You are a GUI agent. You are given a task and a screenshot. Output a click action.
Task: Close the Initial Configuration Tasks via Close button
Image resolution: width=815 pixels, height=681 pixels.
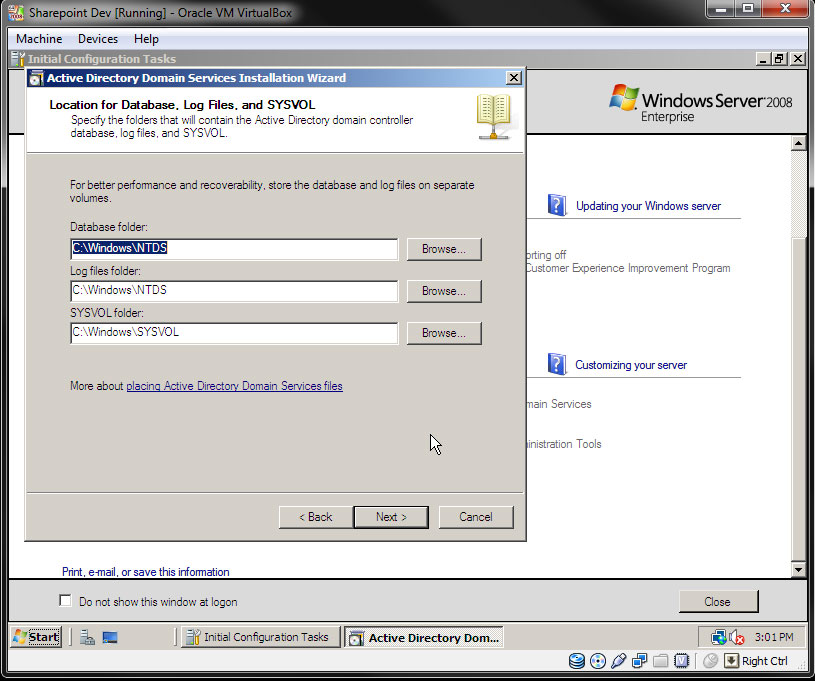click(718, 601)
